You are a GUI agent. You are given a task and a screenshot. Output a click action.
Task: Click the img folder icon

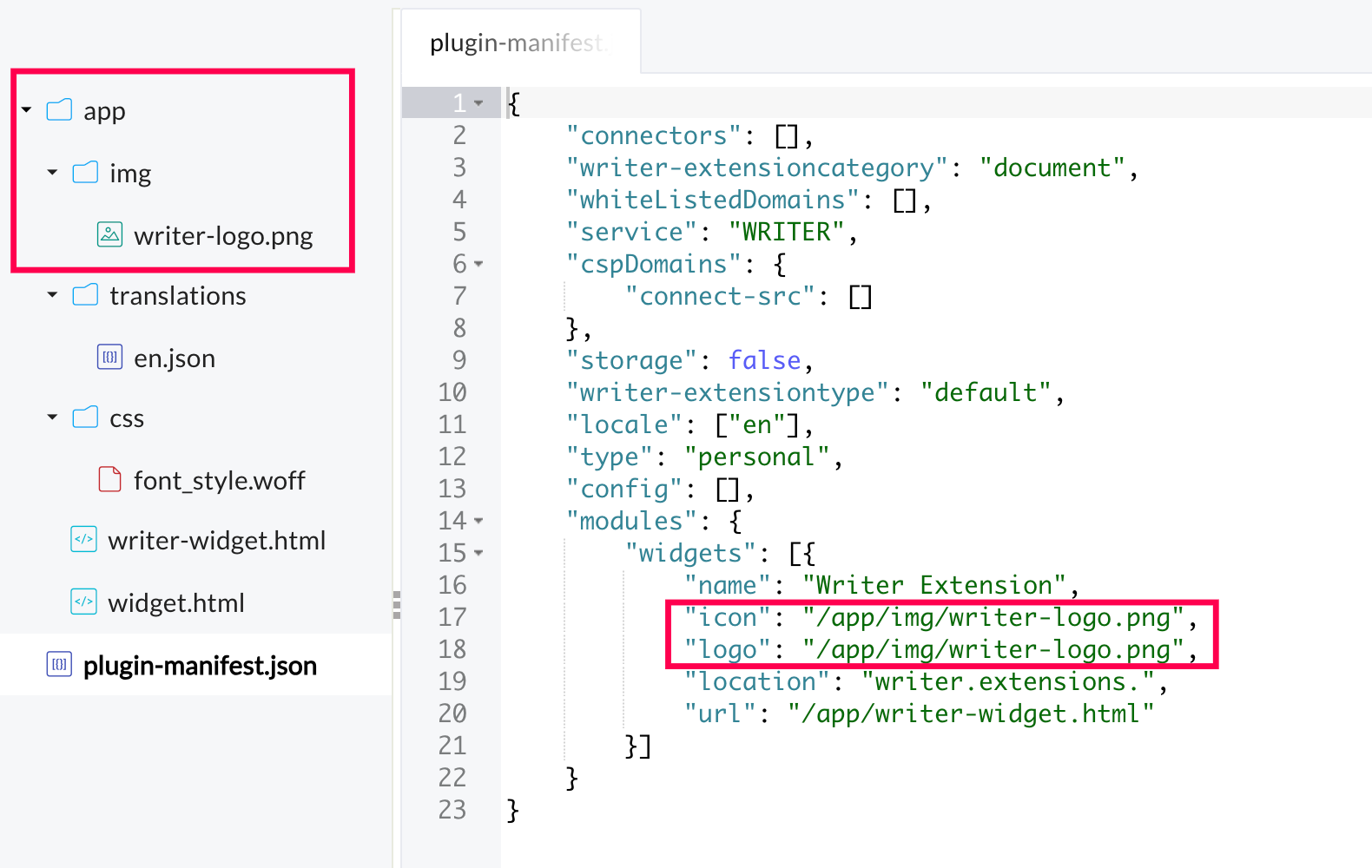(x=85, y=173)
